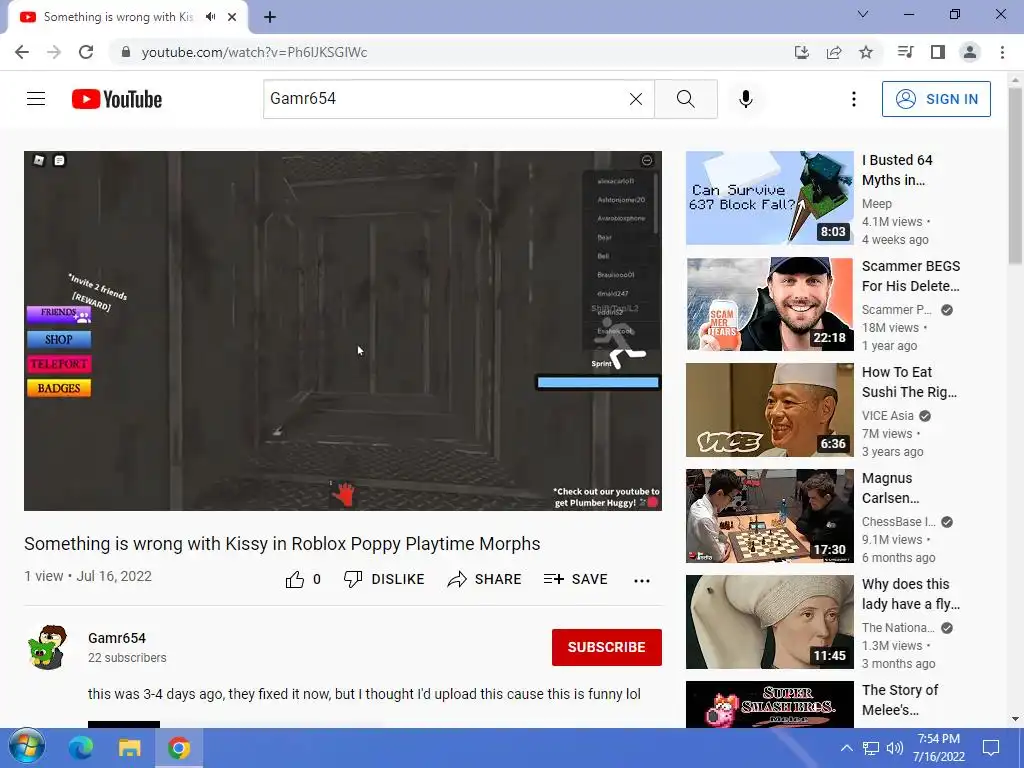Click the video title text
The image size is (1024, 768).
282,544
